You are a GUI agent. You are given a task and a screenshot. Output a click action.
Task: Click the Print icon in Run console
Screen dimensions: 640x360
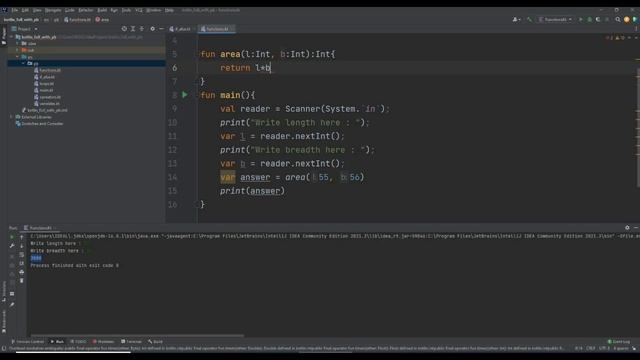[22, 272]
